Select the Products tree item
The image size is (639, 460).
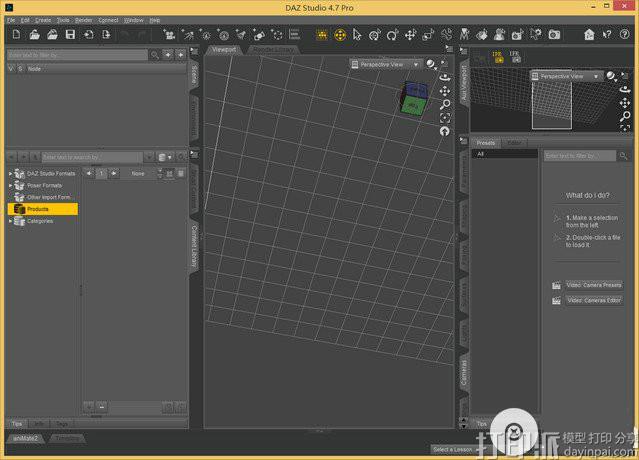click(43, 209)
